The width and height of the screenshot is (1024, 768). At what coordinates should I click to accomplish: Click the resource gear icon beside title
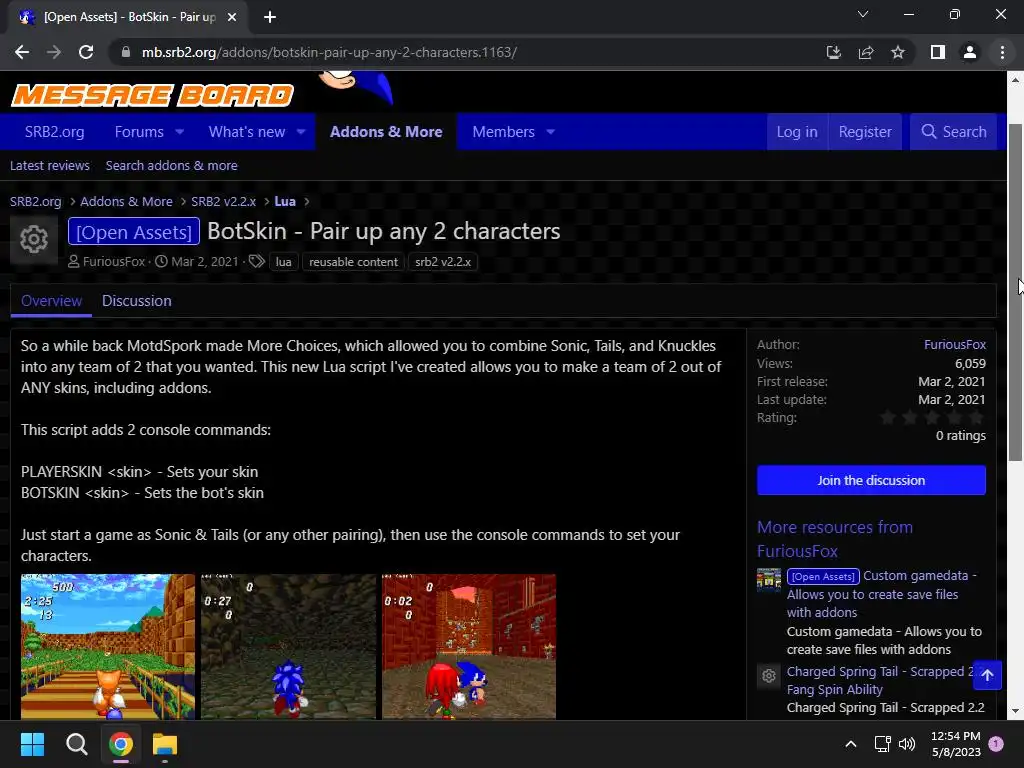coord(34,240)
